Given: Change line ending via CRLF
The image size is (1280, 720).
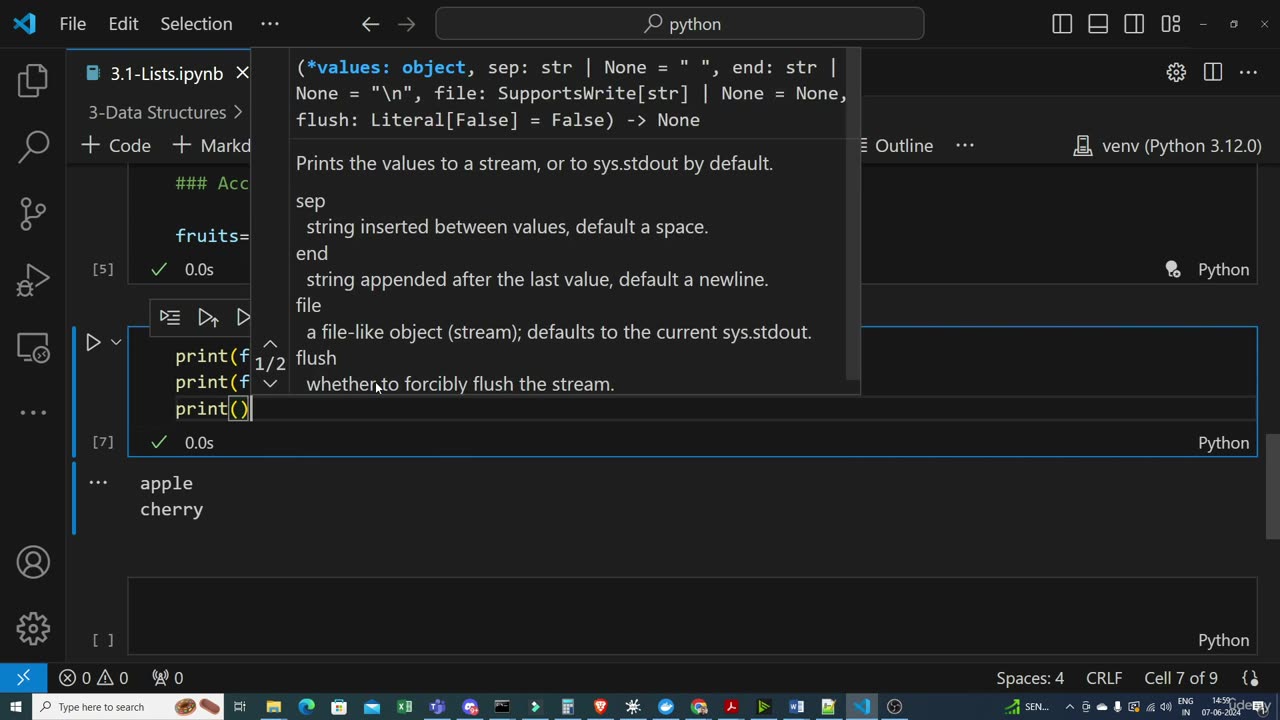Looking at the screenshot, I should click(x=1104, y=678).
